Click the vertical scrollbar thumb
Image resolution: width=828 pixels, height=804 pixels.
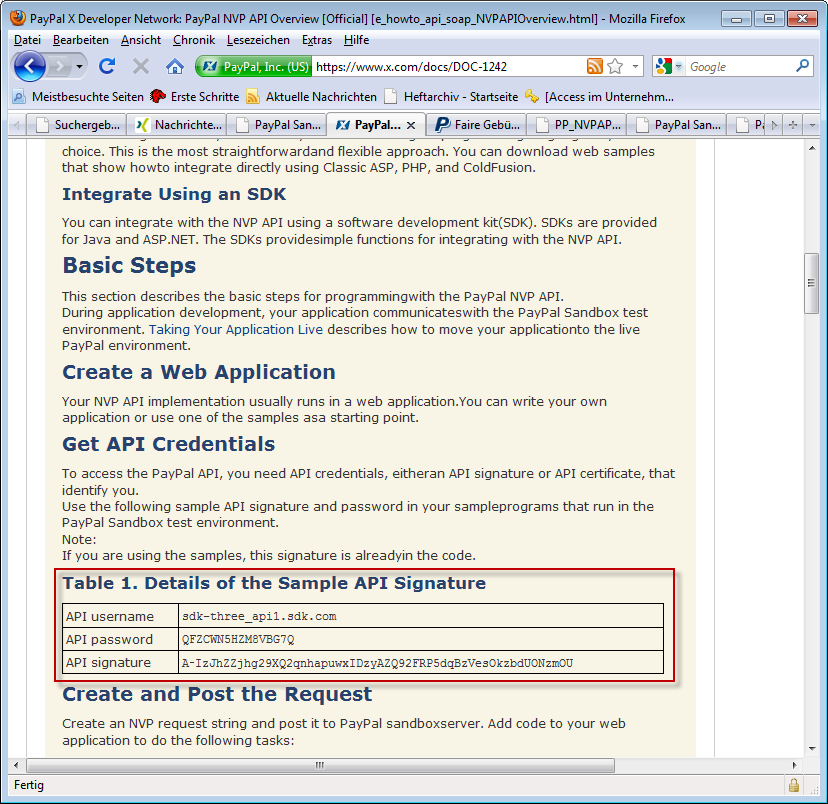point(812,284)
